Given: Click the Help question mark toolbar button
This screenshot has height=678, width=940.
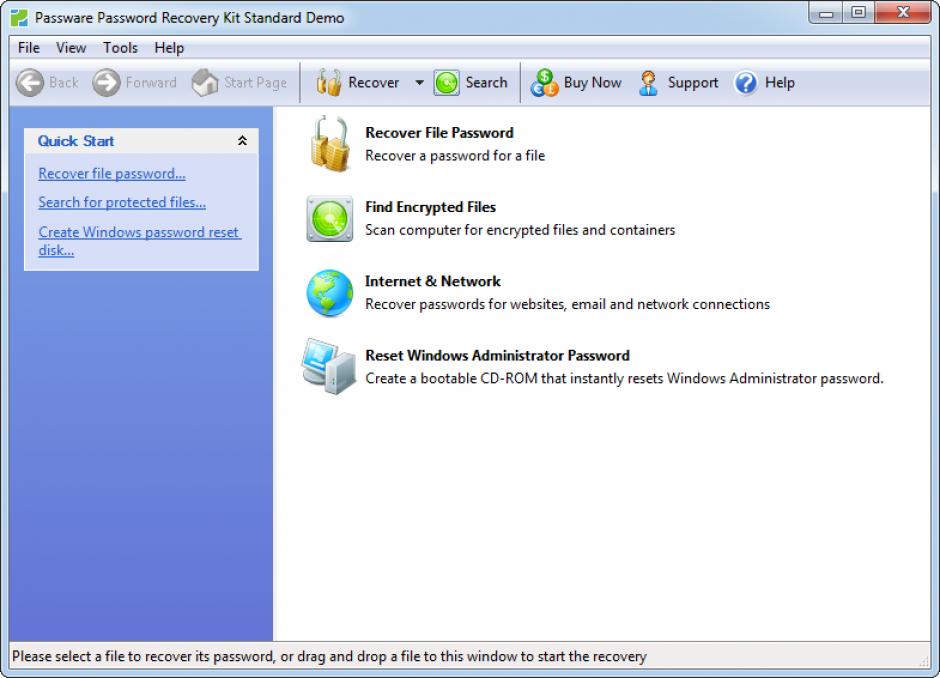Looking at the screenshot, I should pos(764,83).
